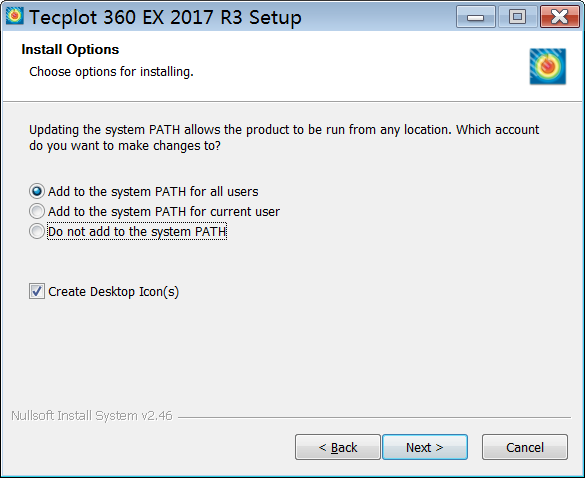Abort setup via the Cancel button

pos(525,447)
